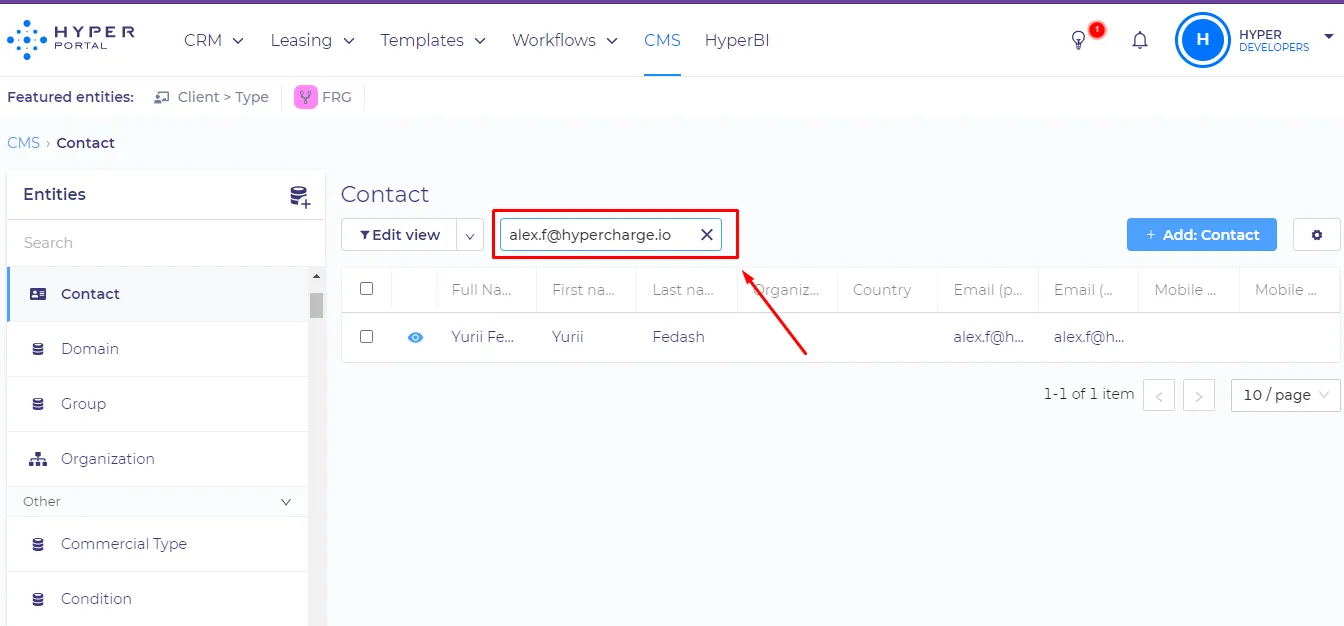Viewport: 1344px width, 626px height.
Task: Select Condition entity
Action: 158,599
